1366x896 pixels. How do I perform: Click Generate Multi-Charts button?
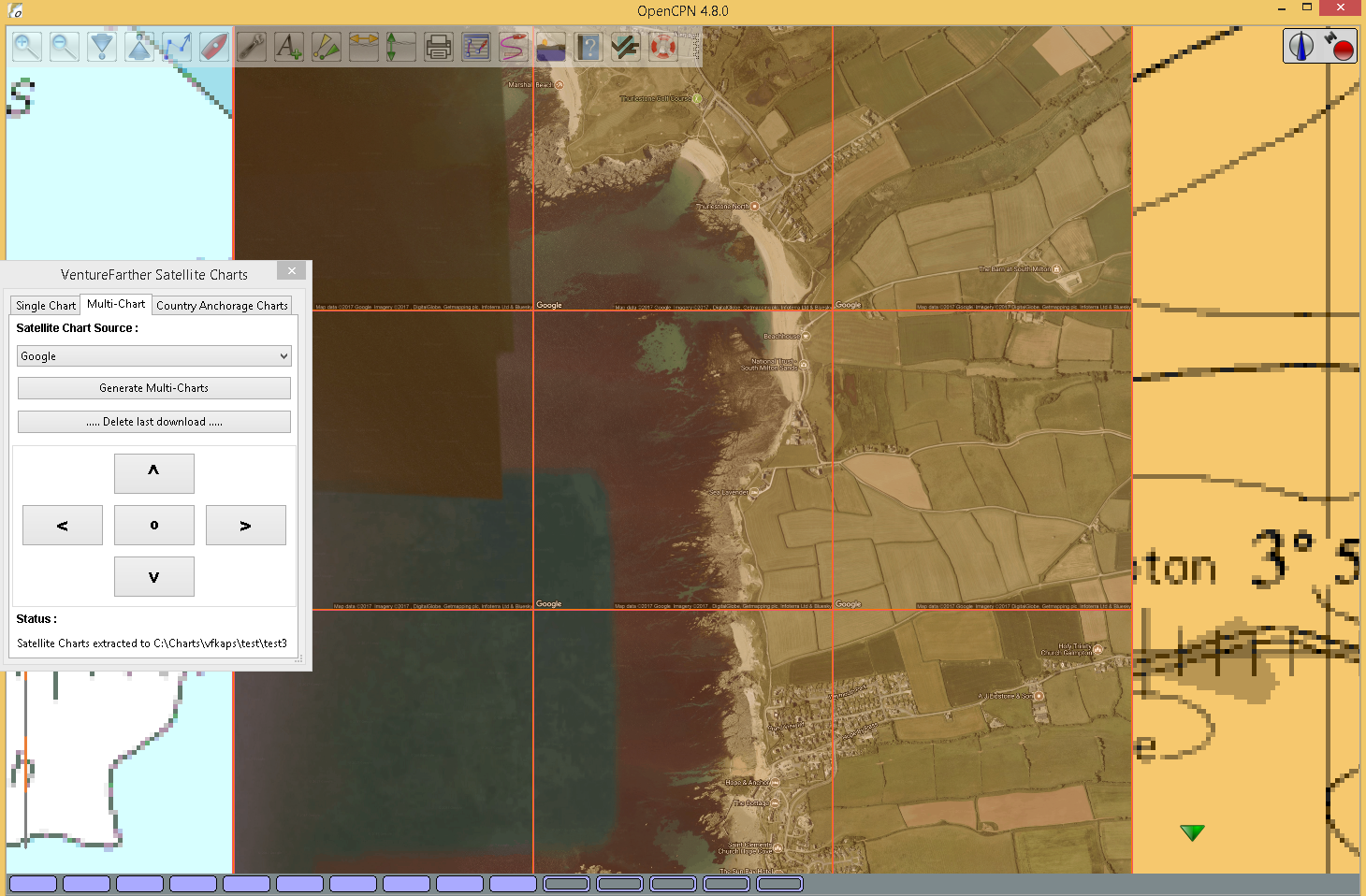coord(154,388)
